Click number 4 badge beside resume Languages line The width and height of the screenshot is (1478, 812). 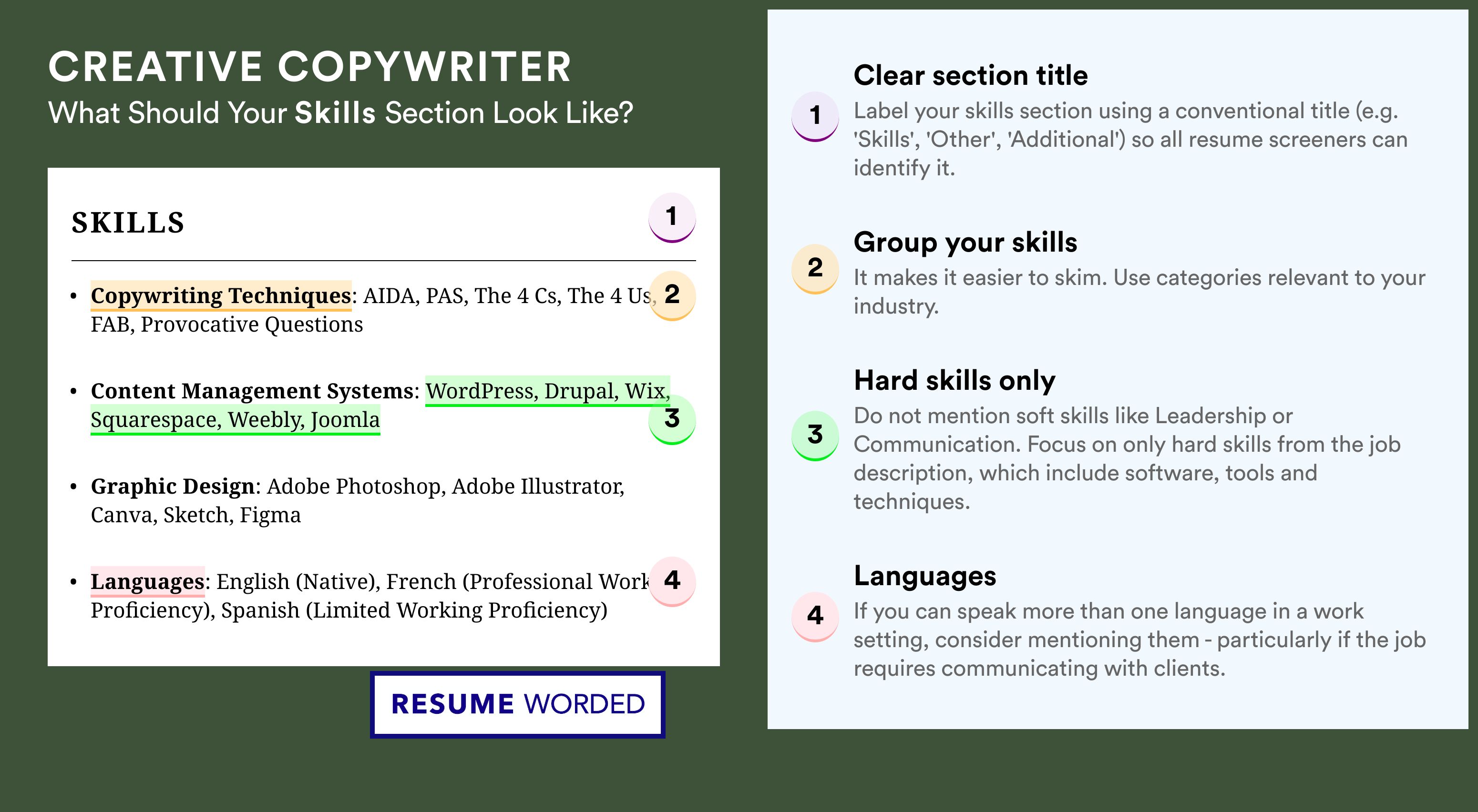672,581
